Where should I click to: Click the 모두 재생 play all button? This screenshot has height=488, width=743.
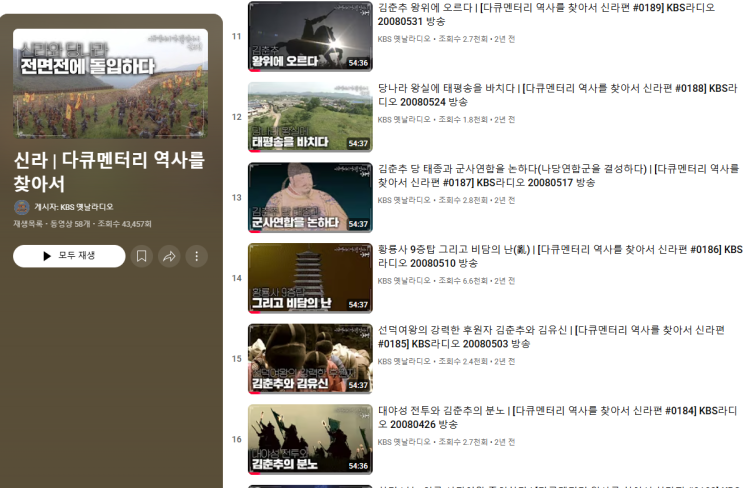point(69,256)
